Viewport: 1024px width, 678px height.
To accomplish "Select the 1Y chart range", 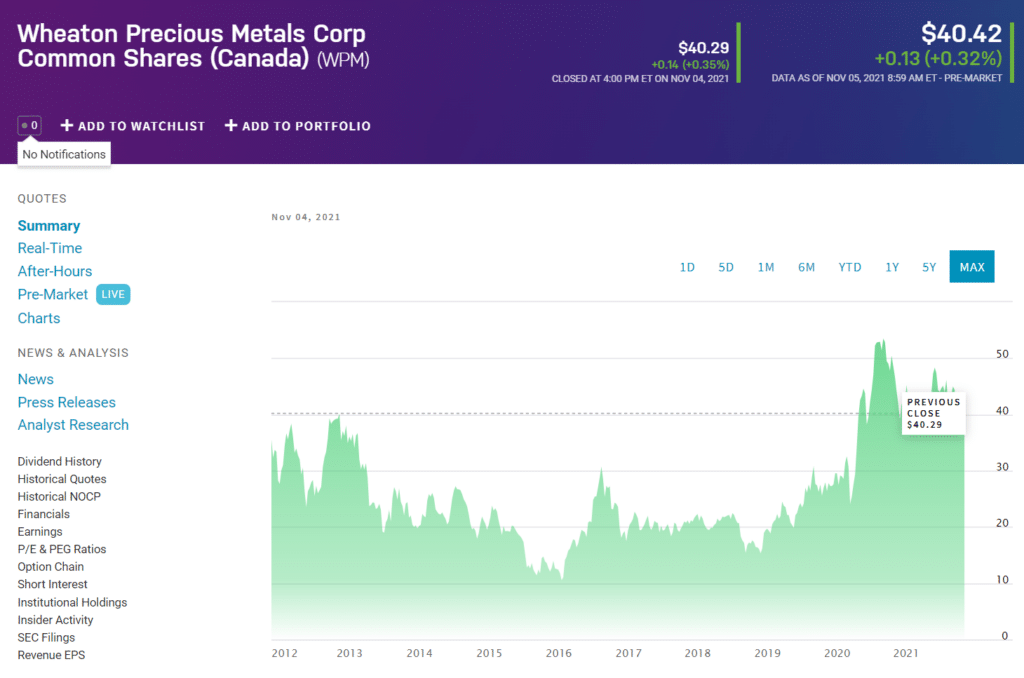I will point(892,267).
